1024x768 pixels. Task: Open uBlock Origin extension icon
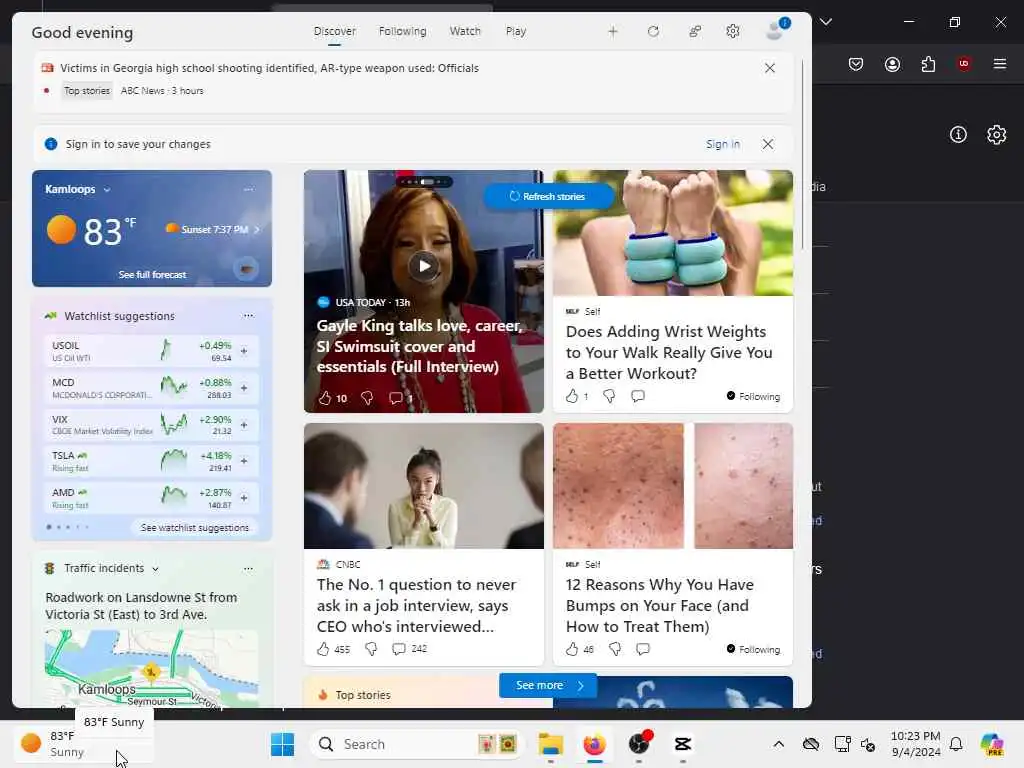[963, 64]
